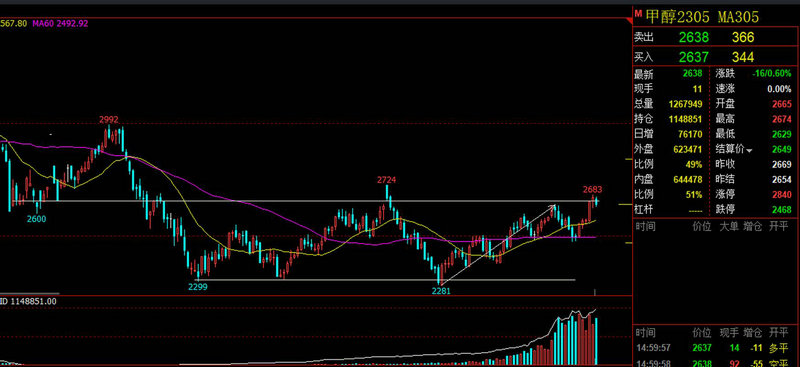
Task: Click the 比例 value 49%
Action: pos(694,164)
